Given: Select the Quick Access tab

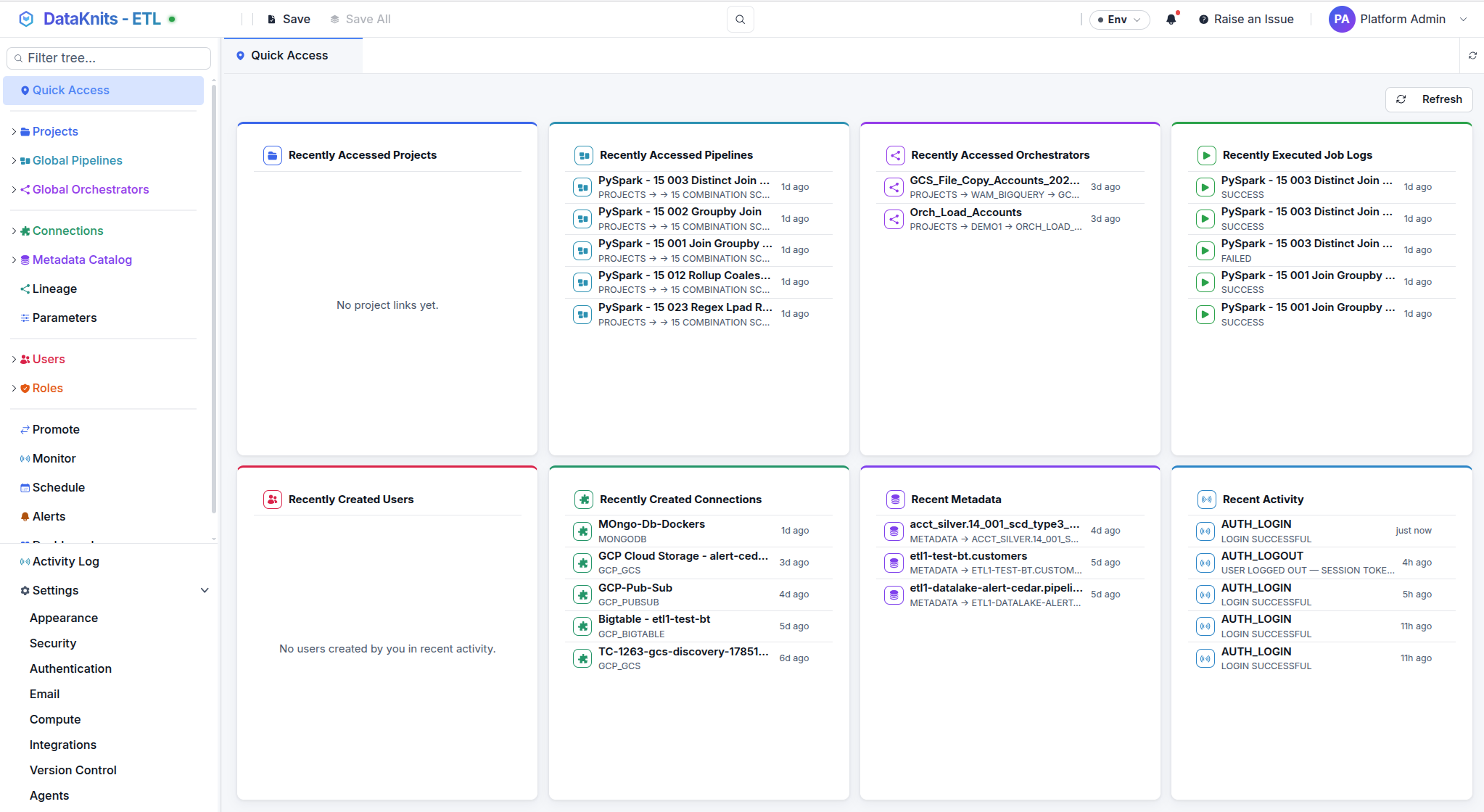Looking at the screenshot, I should point(293,56).
